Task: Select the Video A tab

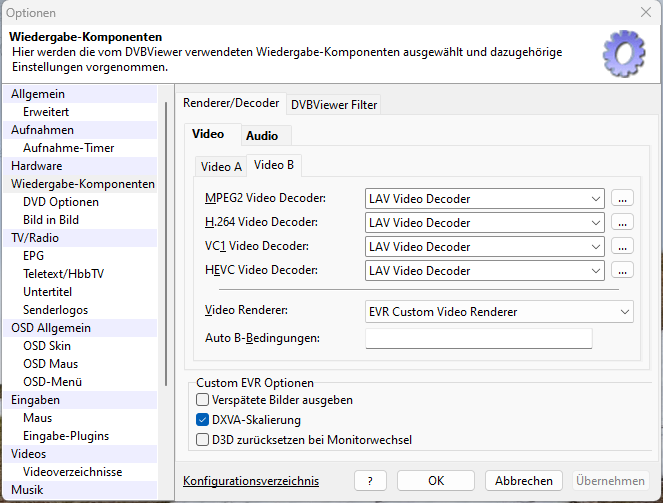Action: coord(221,167)
